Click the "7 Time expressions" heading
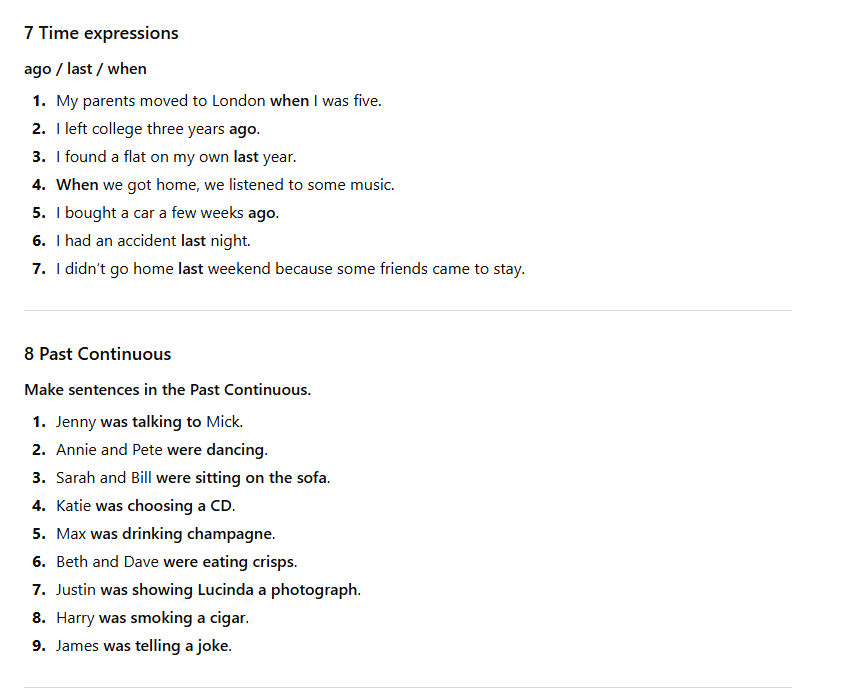 [x=101, y=33]
